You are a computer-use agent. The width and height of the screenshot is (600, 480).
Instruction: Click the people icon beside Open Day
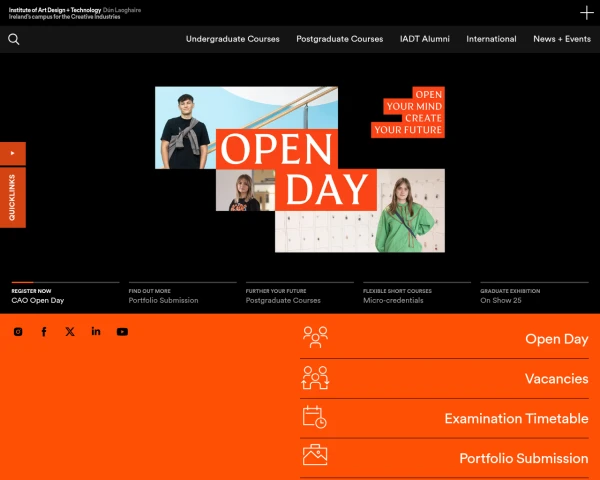tap(315, 338)
